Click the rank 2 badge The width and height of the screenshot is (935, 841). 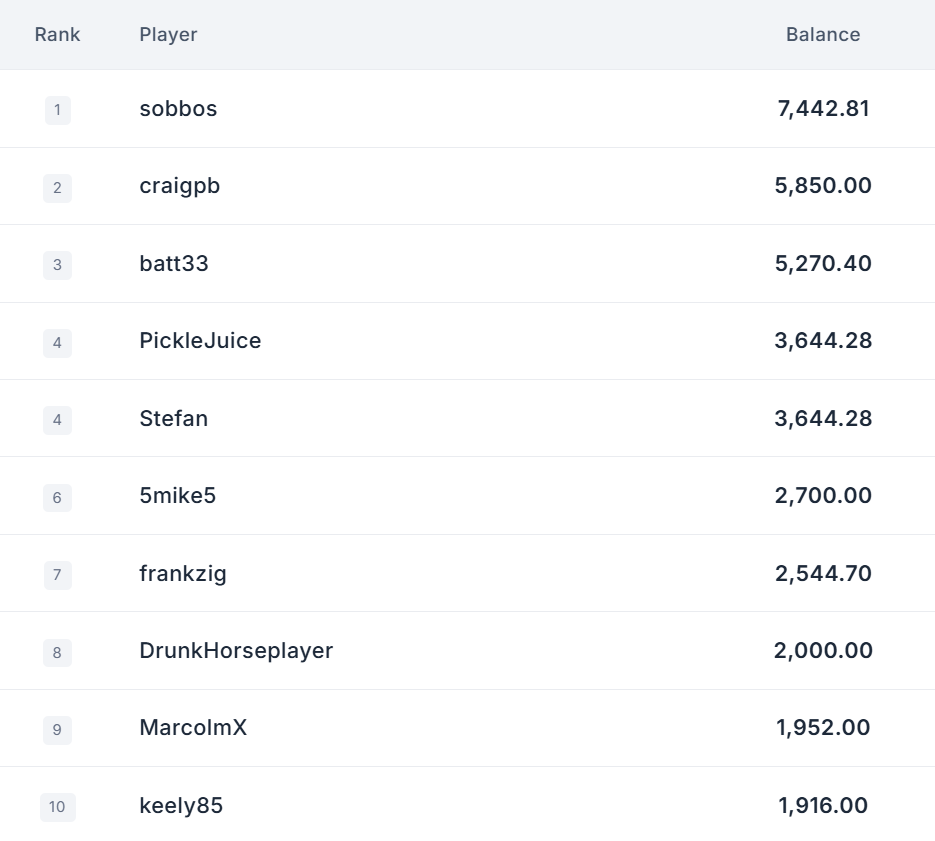pyautogui.click(x=57, y=188)
